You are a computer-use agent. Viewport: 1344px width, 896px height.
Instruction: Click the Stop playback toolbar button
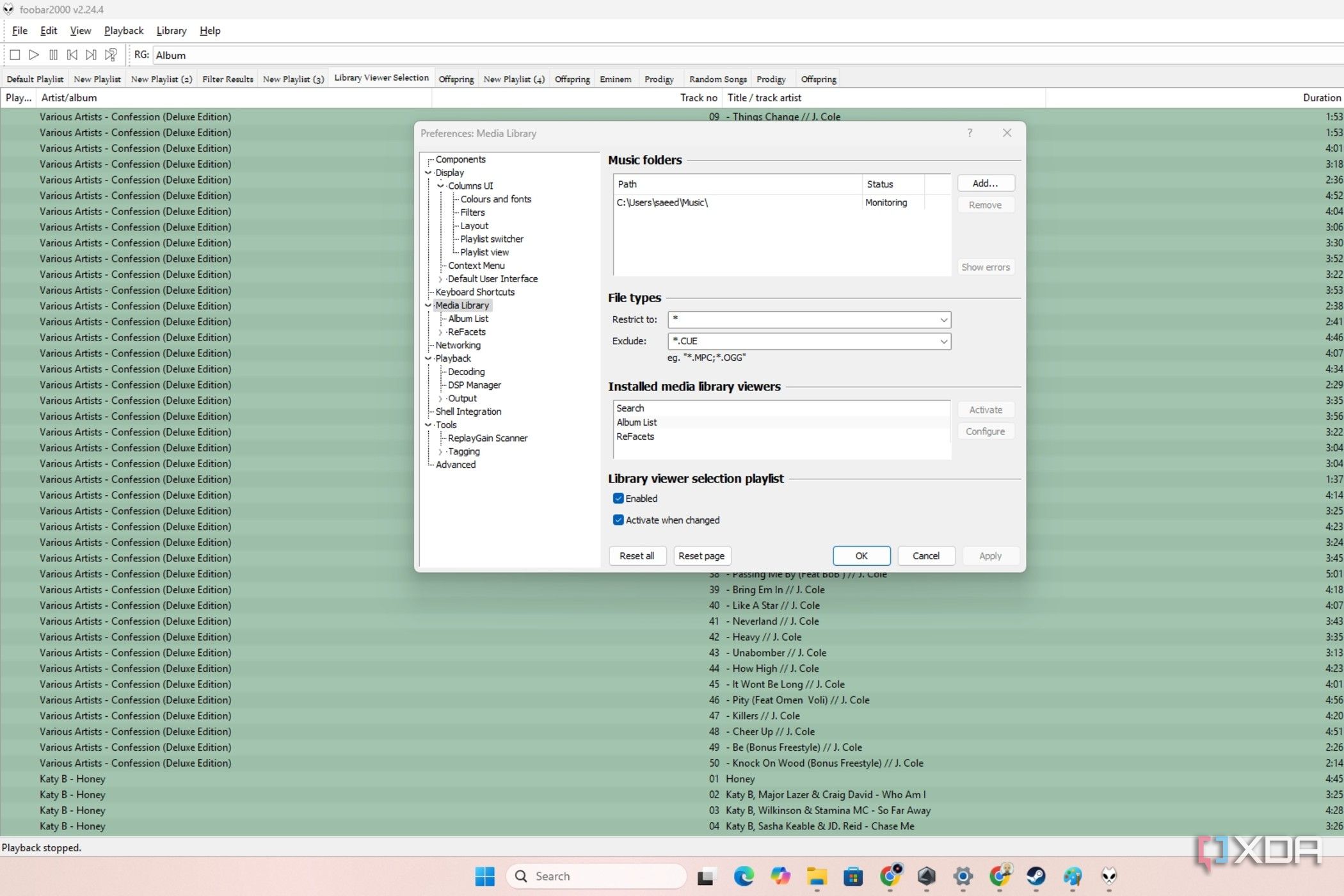[x=15, y=55]
